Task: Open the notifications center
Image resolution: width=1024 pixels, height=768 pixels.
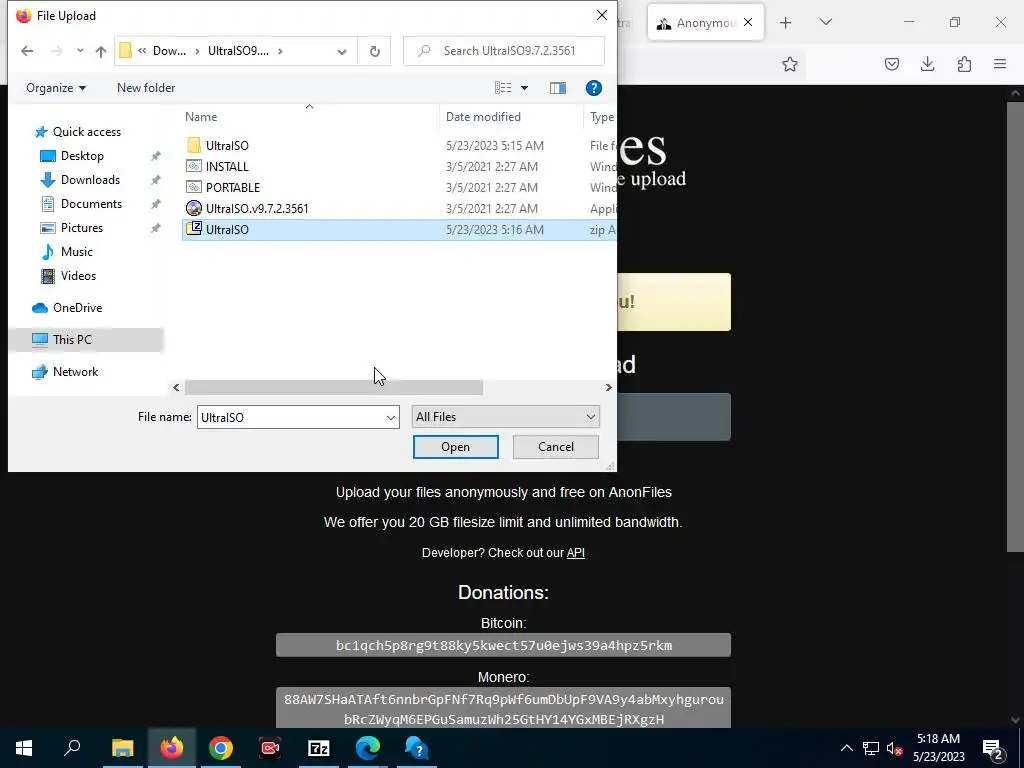Action: tap(992, 749)
